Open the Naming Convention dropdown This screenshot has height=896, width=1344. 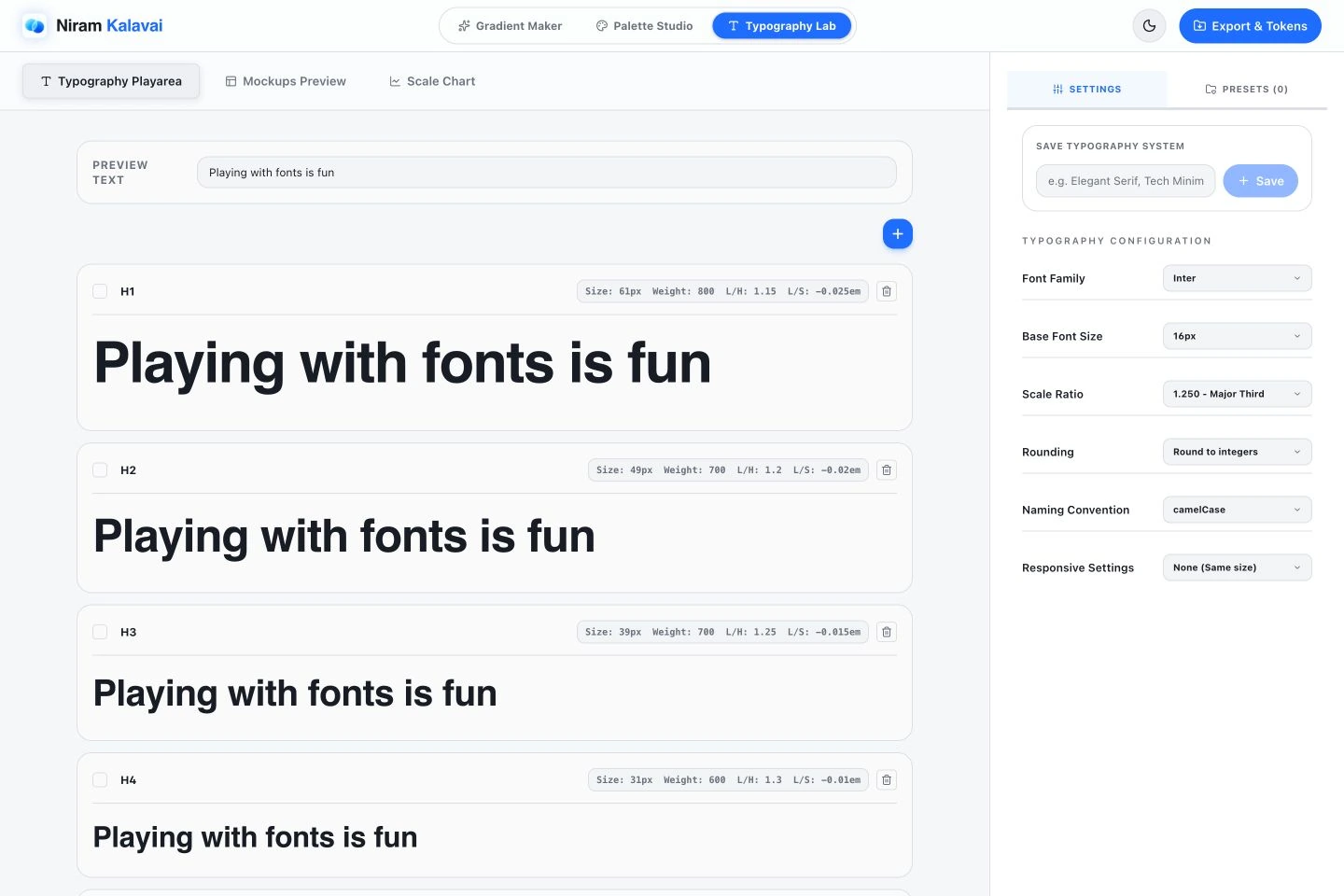pos(1237,510)
